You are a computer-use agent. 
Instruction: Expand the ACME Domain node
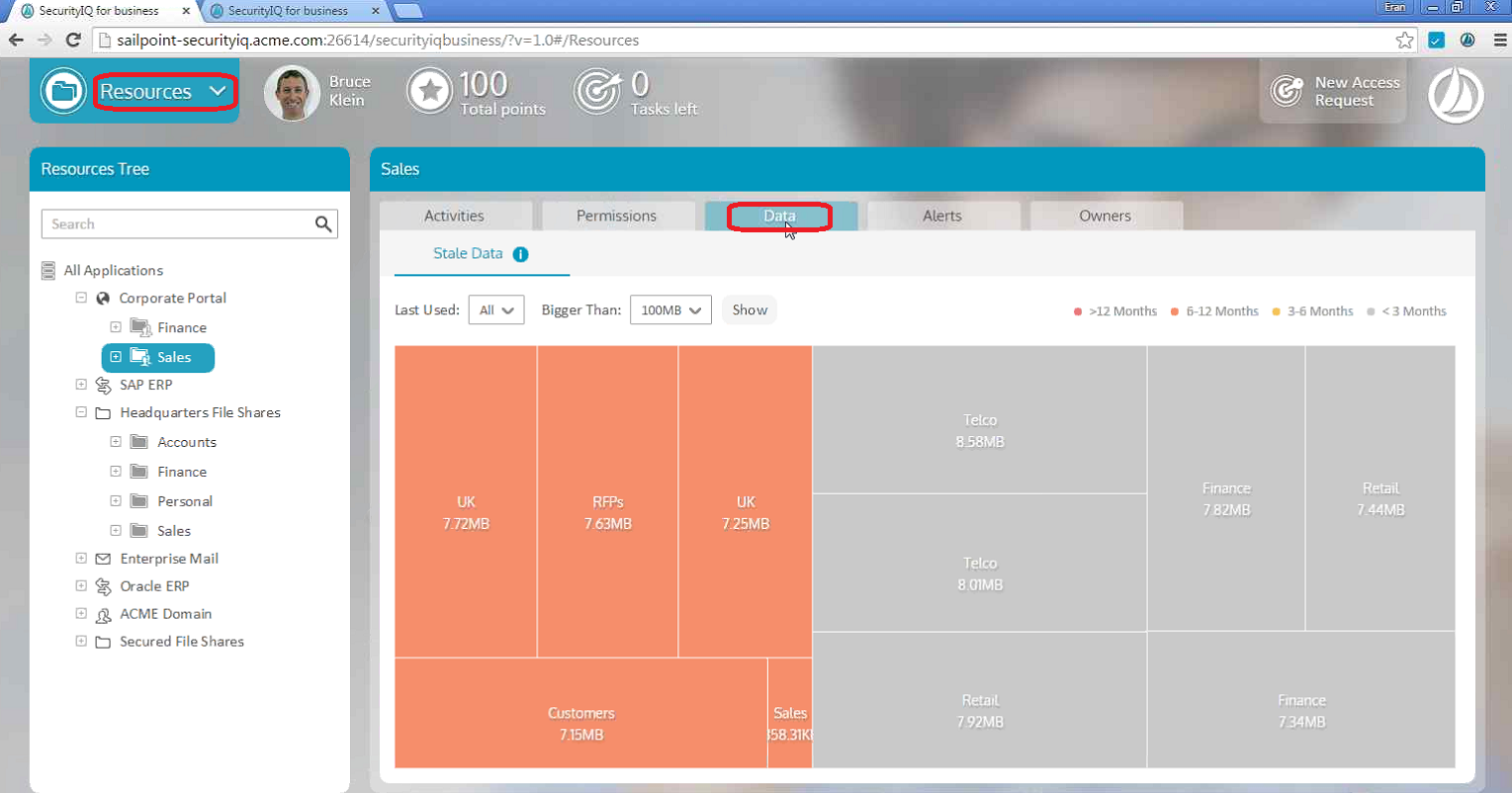(x=81, y=614)
